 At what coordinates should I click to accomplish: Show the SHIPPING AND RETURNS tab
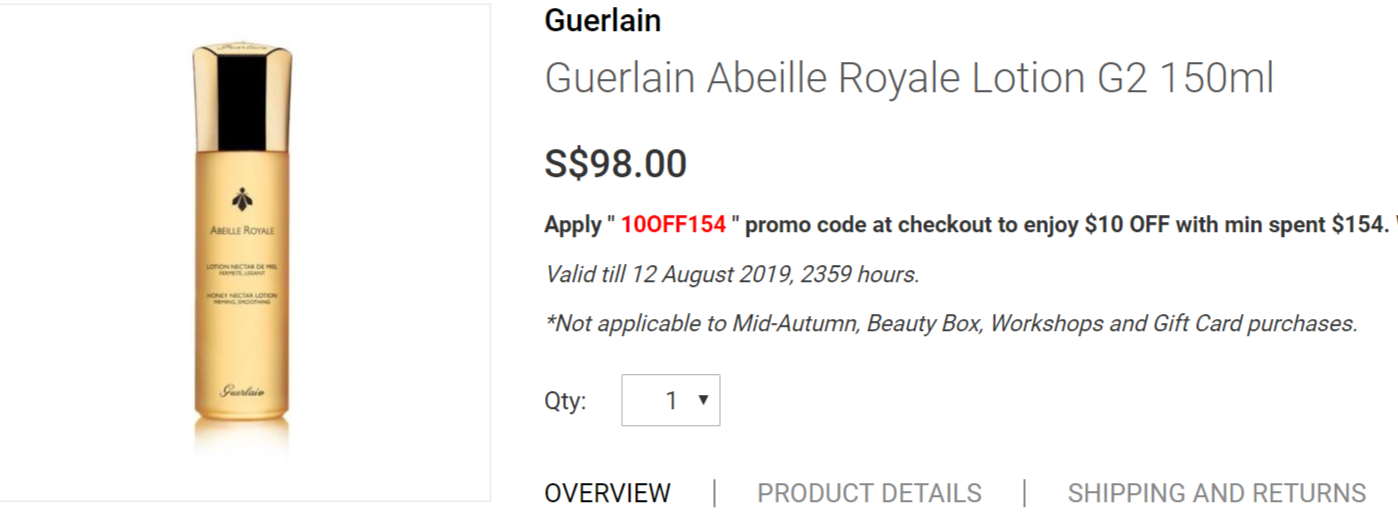1216,493
